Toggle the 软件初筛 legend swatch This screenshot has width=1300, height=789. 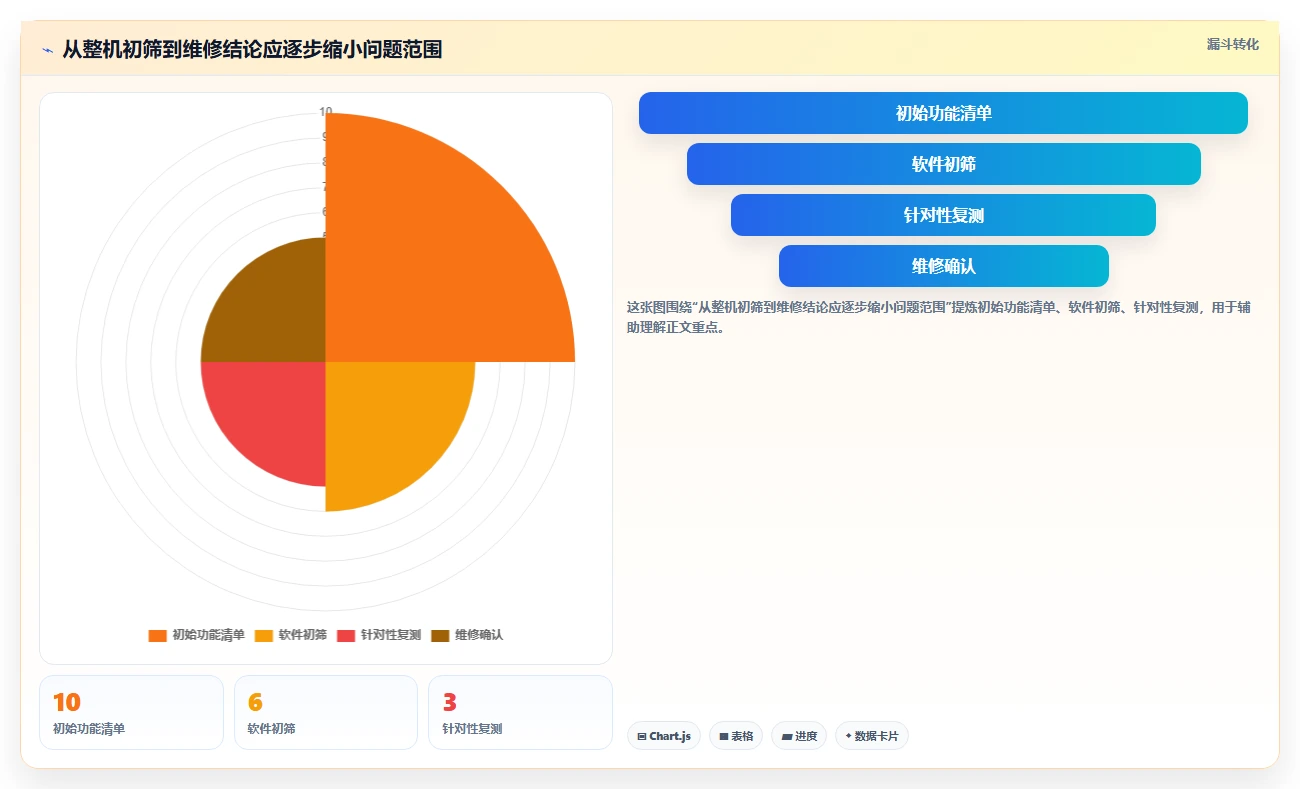tap(264, 635)
